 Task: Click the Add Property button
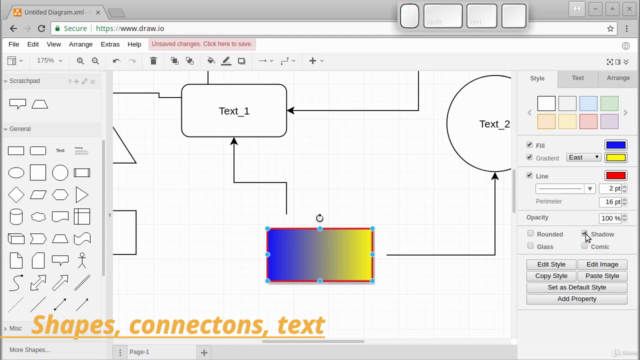click(577, 299)
